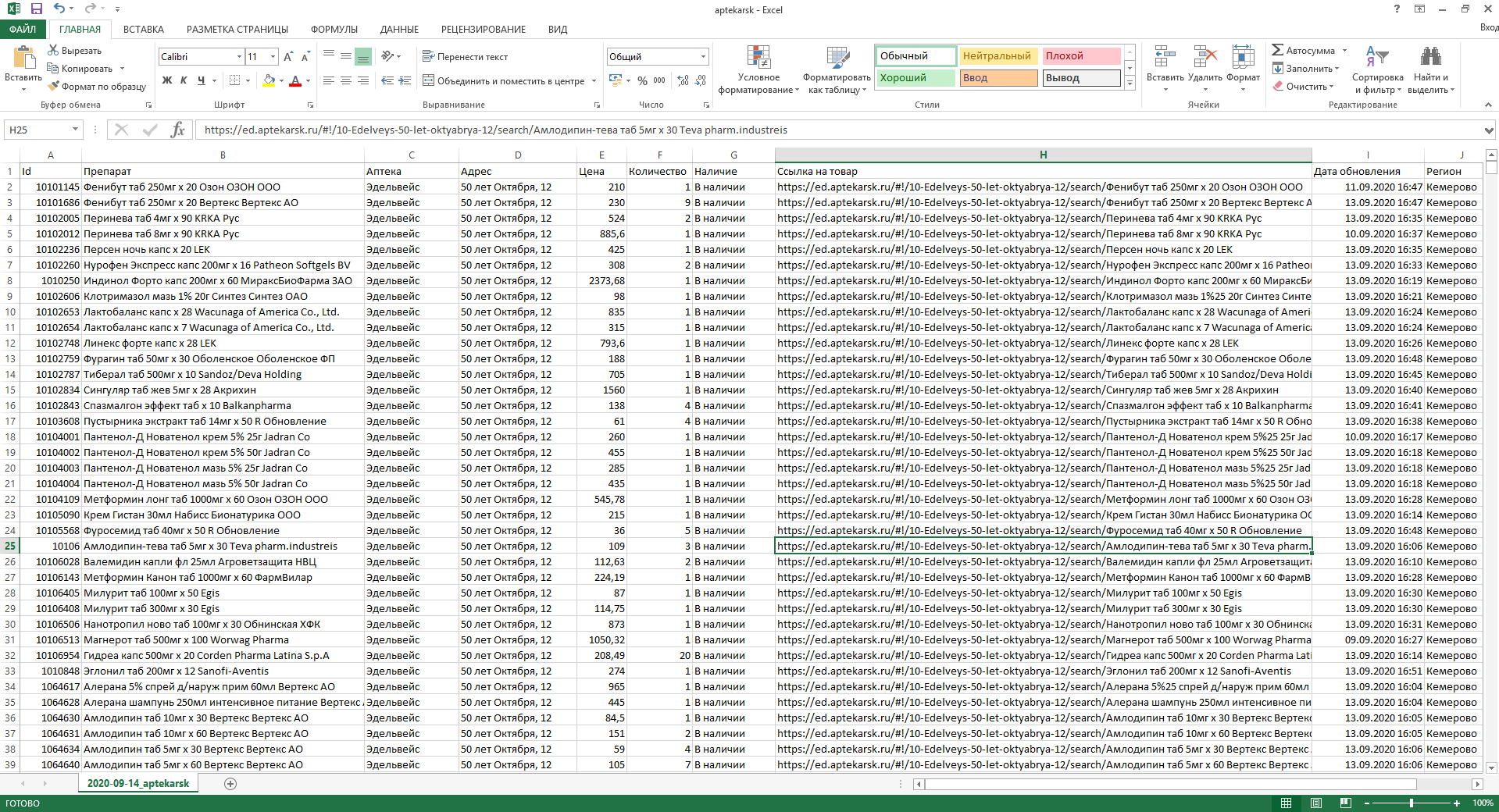
Task: Decrease font size icon
Action: 305,57
